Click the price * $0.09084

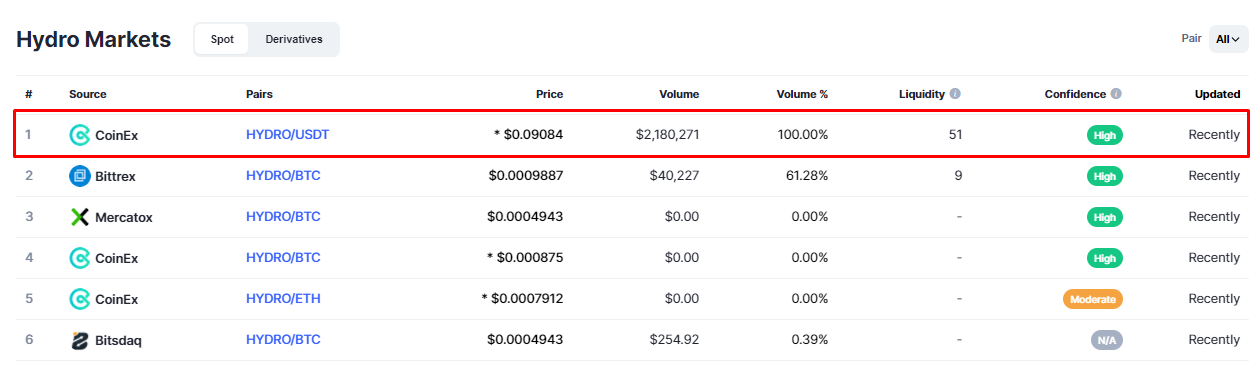tap(528, 135)
